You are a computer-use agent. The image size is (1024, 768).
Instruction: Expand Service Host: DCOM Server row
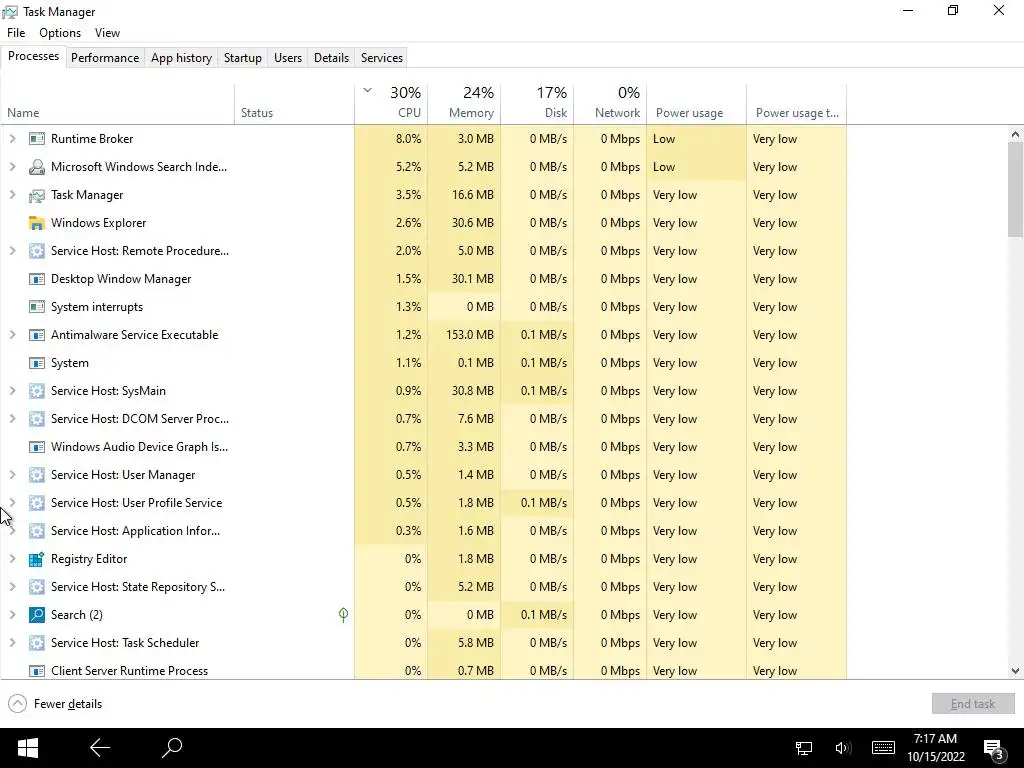tap(12, 419)
